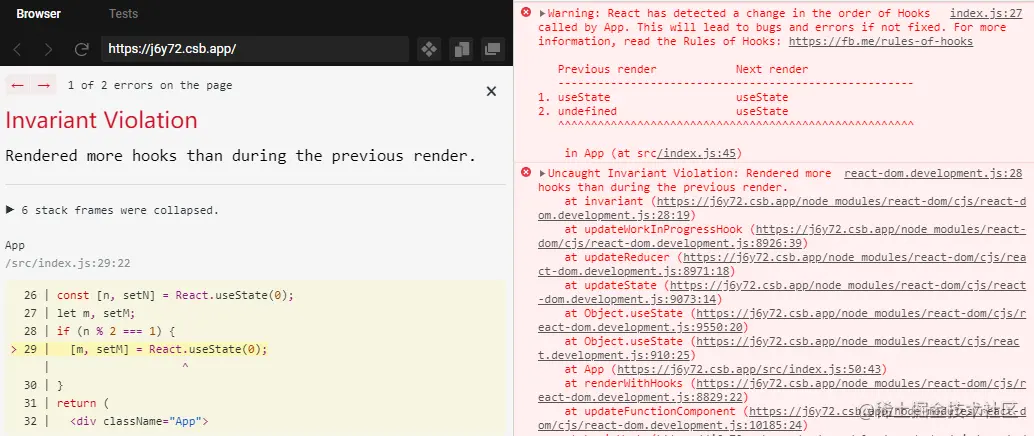
Task: Refresh the preview browser page
Action: [81, 49]
